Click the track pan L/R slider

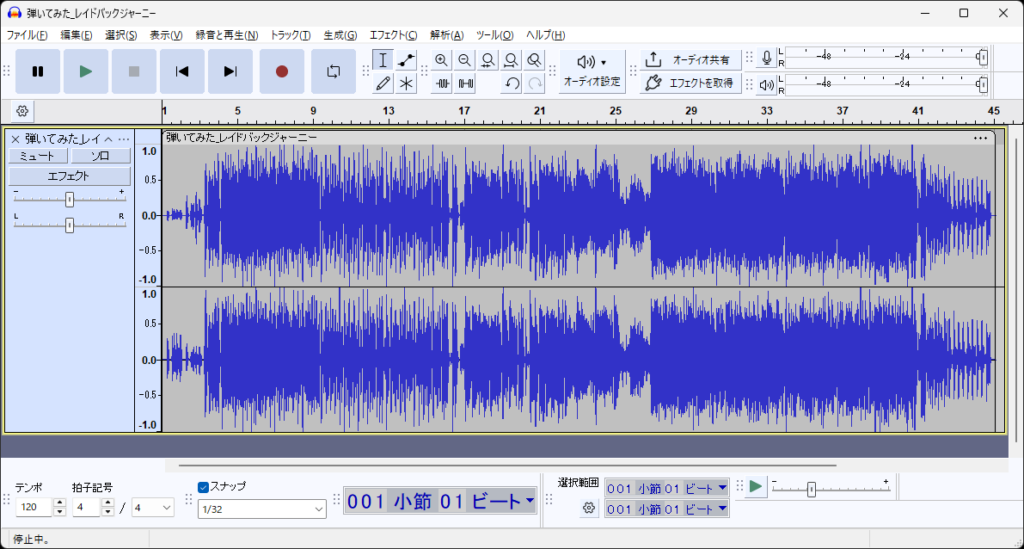coord(69,225)
